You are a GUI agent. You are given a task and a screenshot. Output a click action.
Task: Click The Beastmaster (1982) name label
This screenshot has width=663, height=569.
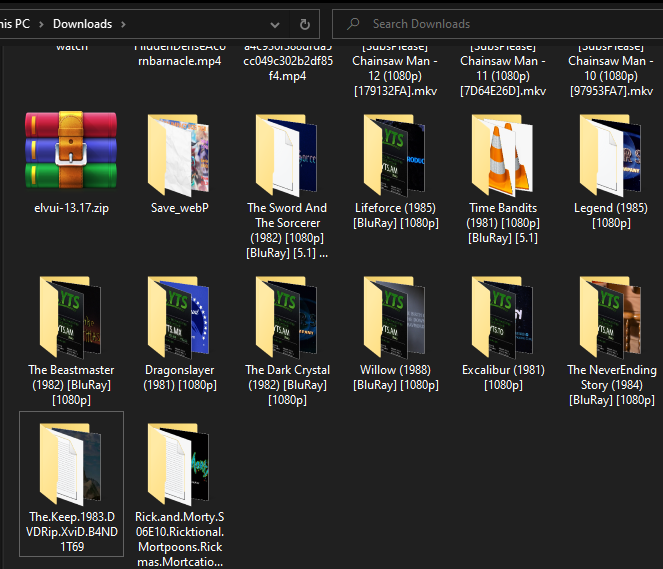click(71, 385)
